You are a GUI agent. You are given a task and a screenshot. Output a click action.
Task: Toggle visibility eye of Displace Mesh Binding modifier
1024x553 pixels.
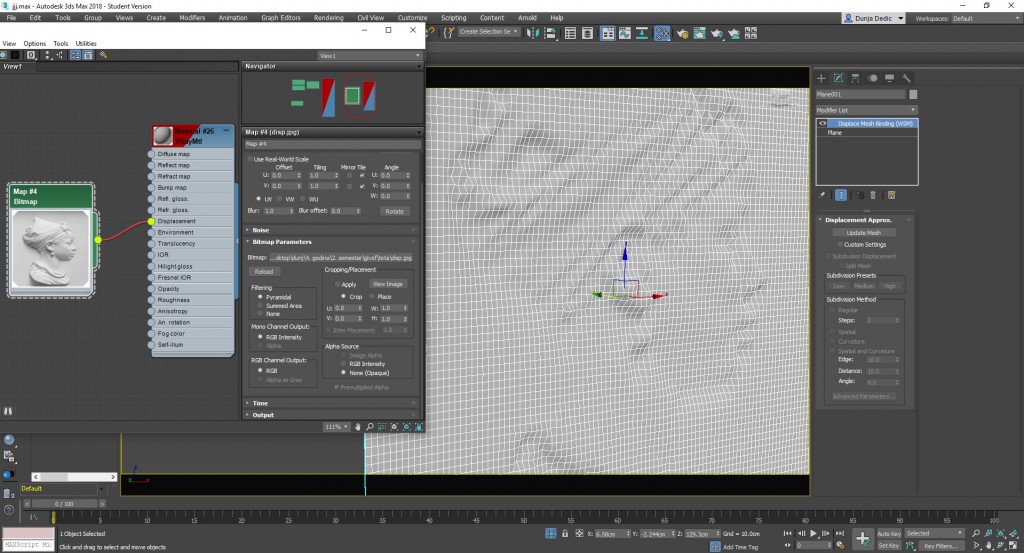pos(823,123)
